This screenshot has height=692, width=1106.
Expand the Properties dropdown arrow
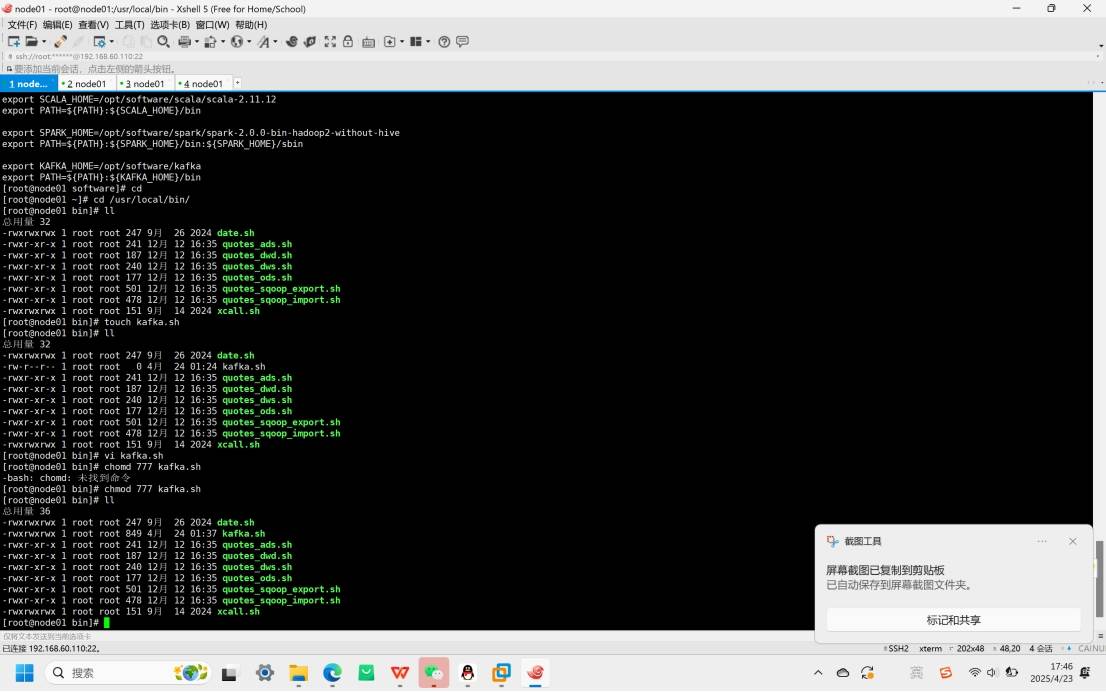tap(111, 42)
